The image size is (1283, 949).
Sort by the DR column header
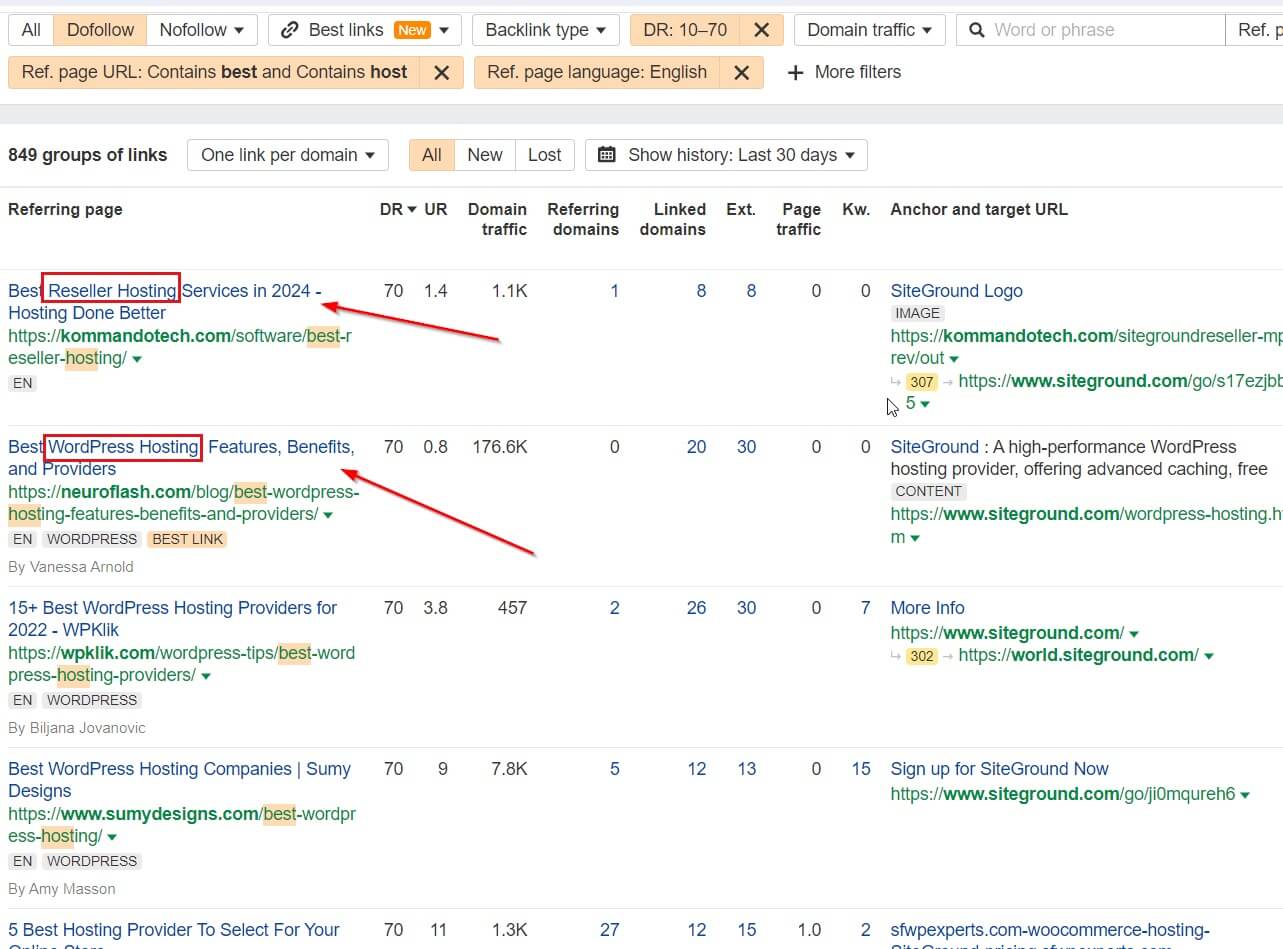pos(398,209)
